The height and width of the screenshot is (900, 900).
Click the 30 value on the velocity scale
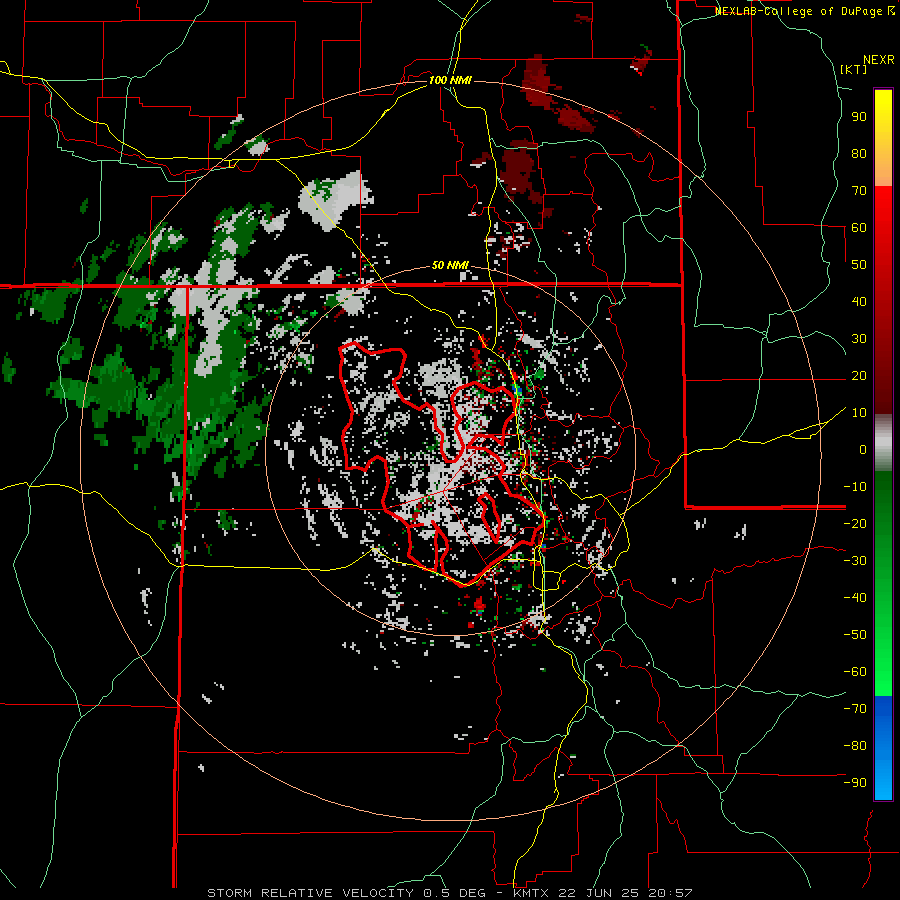pyautogui.click(x=859, y=339)
